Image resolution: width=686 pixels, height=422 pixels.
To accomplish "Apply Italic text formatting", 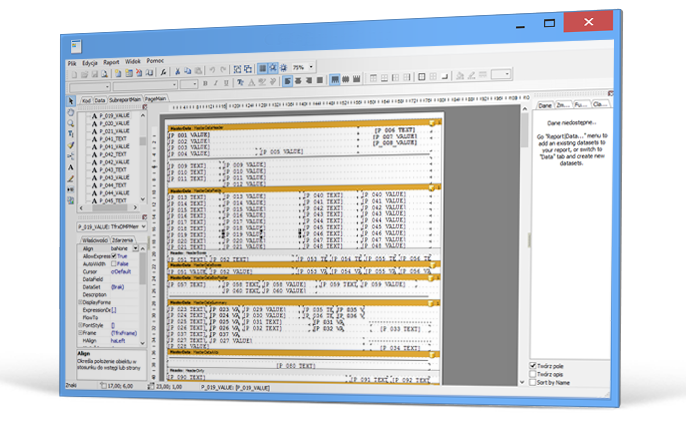I will tap(215, 84).
